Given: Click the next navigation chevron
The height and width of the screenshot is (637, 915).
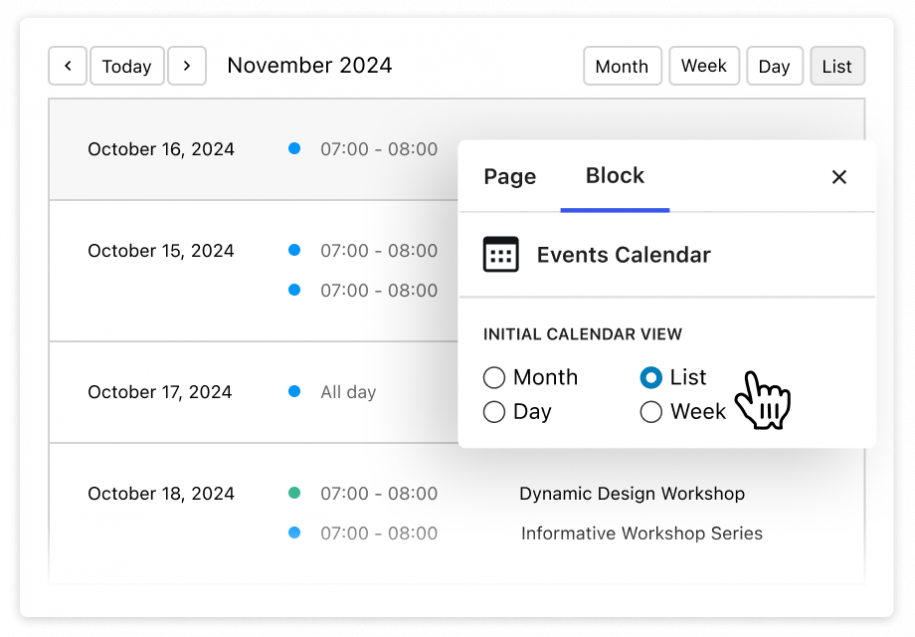Looking at the screenshot, I should [187, 65].
